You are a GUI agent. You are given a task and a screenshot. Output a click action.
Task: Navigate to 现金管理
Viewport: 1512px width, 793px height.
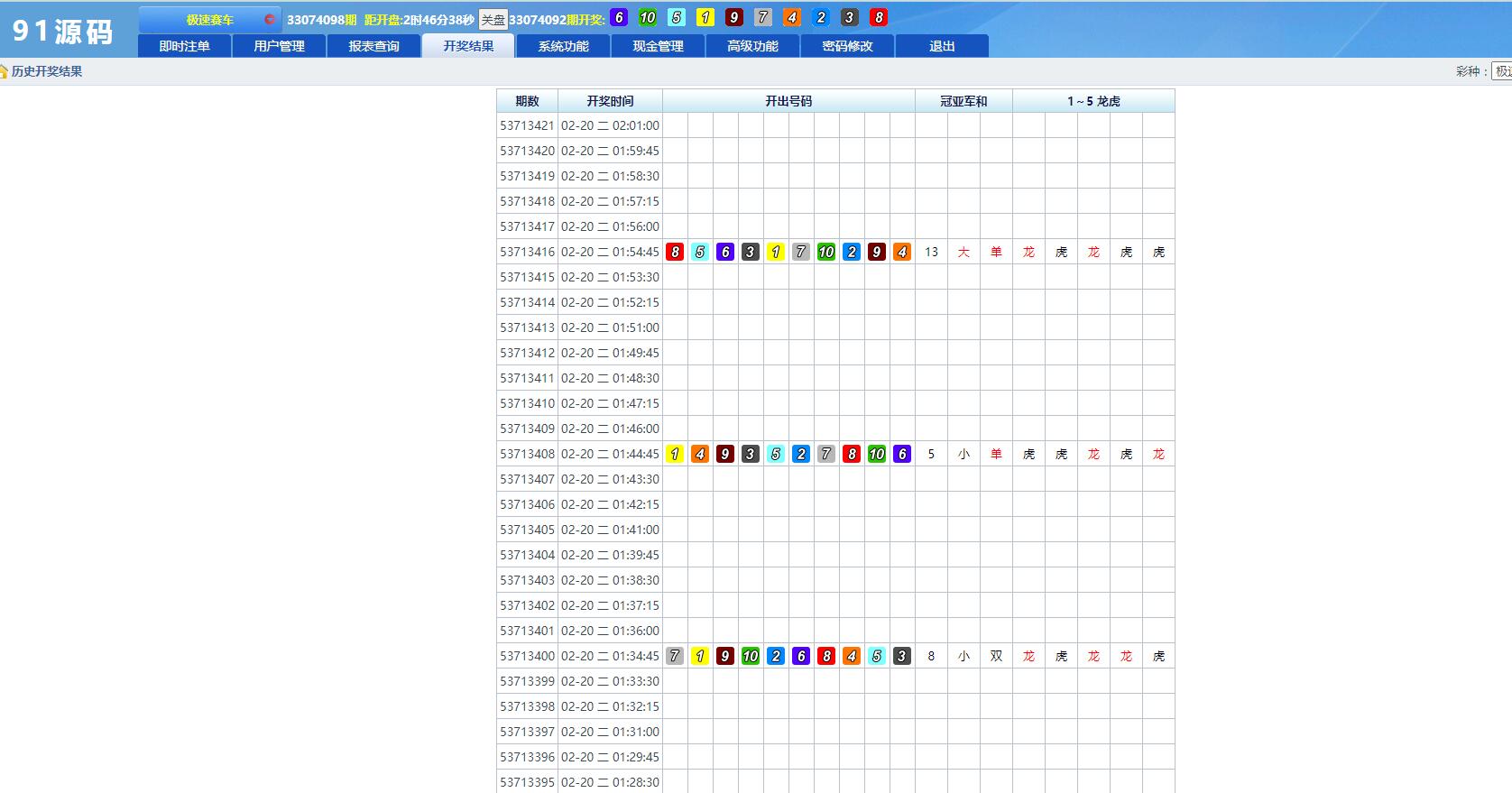658,46
